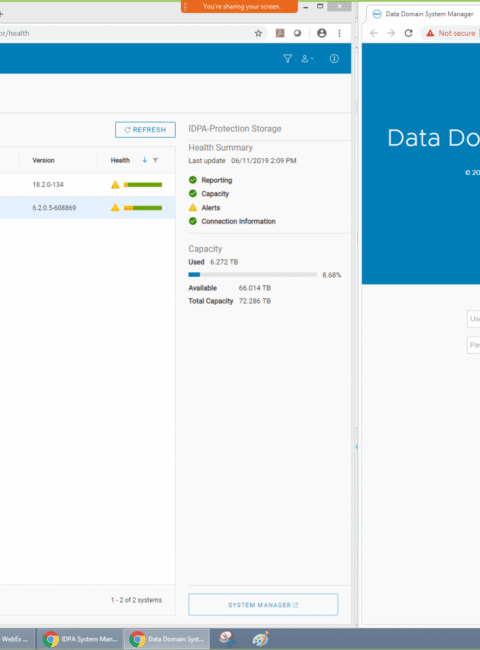Viewport: 480px width, 650px height.
Task: Open the Chrome profile avatar icon
Action: 322,33
